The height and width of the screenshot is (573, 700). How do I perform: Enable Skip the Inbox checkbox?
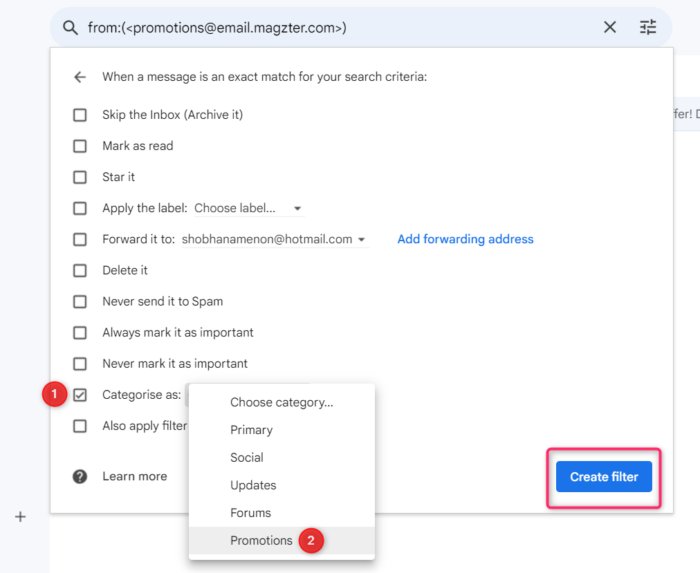(x=80, y=115)
